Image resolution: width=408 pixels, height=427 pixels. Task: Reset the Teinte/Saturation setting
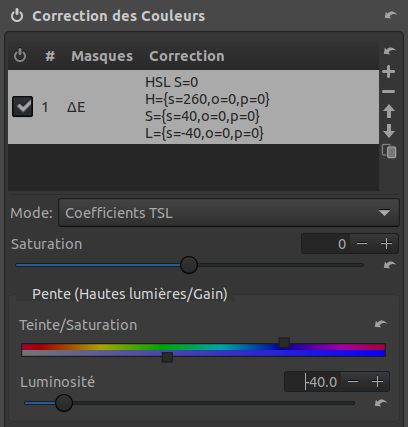pos(380,324)
